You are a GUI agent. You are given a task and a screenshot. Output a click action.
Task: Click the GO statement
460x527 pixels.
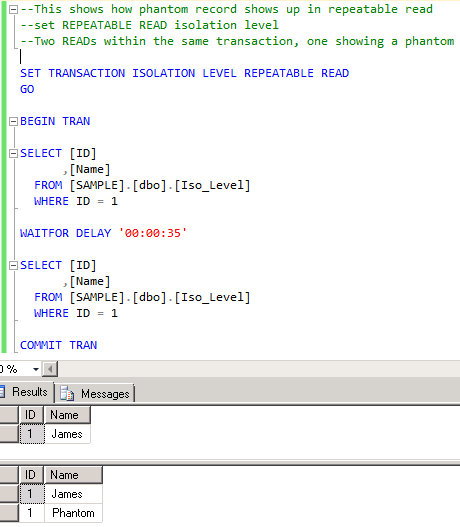27,89
